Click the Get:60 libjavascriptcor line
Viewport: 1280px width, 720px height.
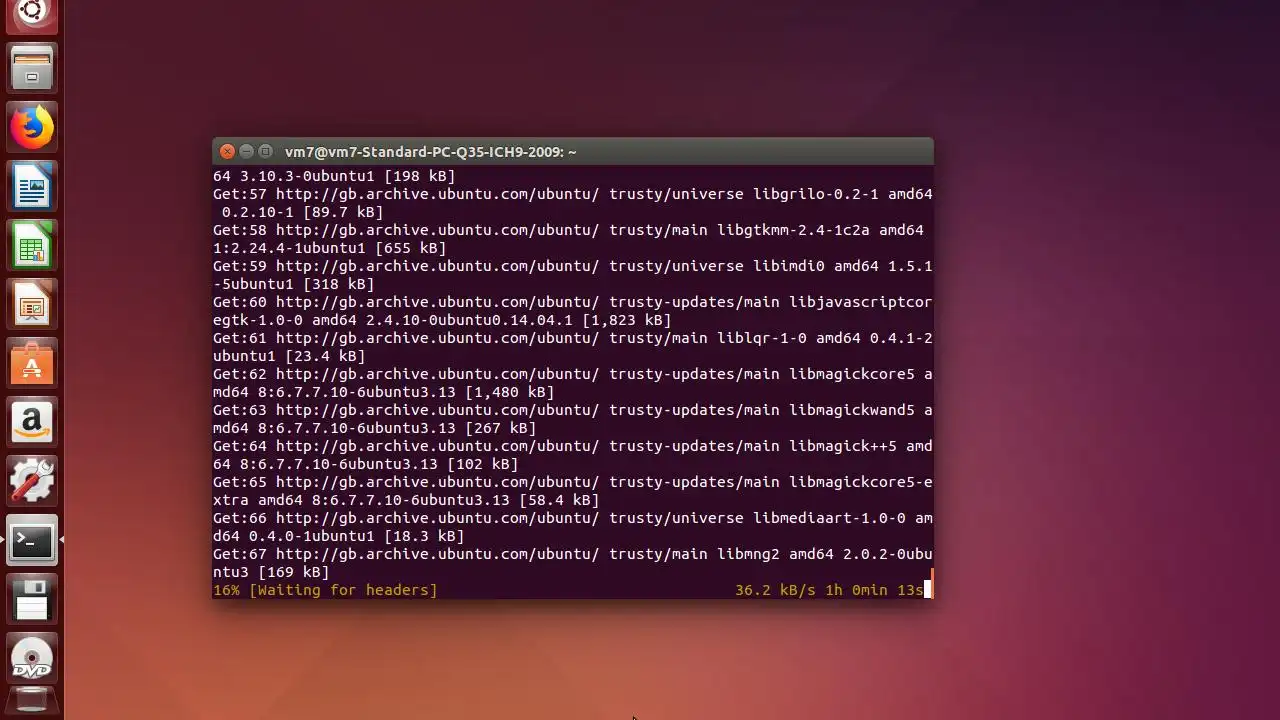click(573, 302)
